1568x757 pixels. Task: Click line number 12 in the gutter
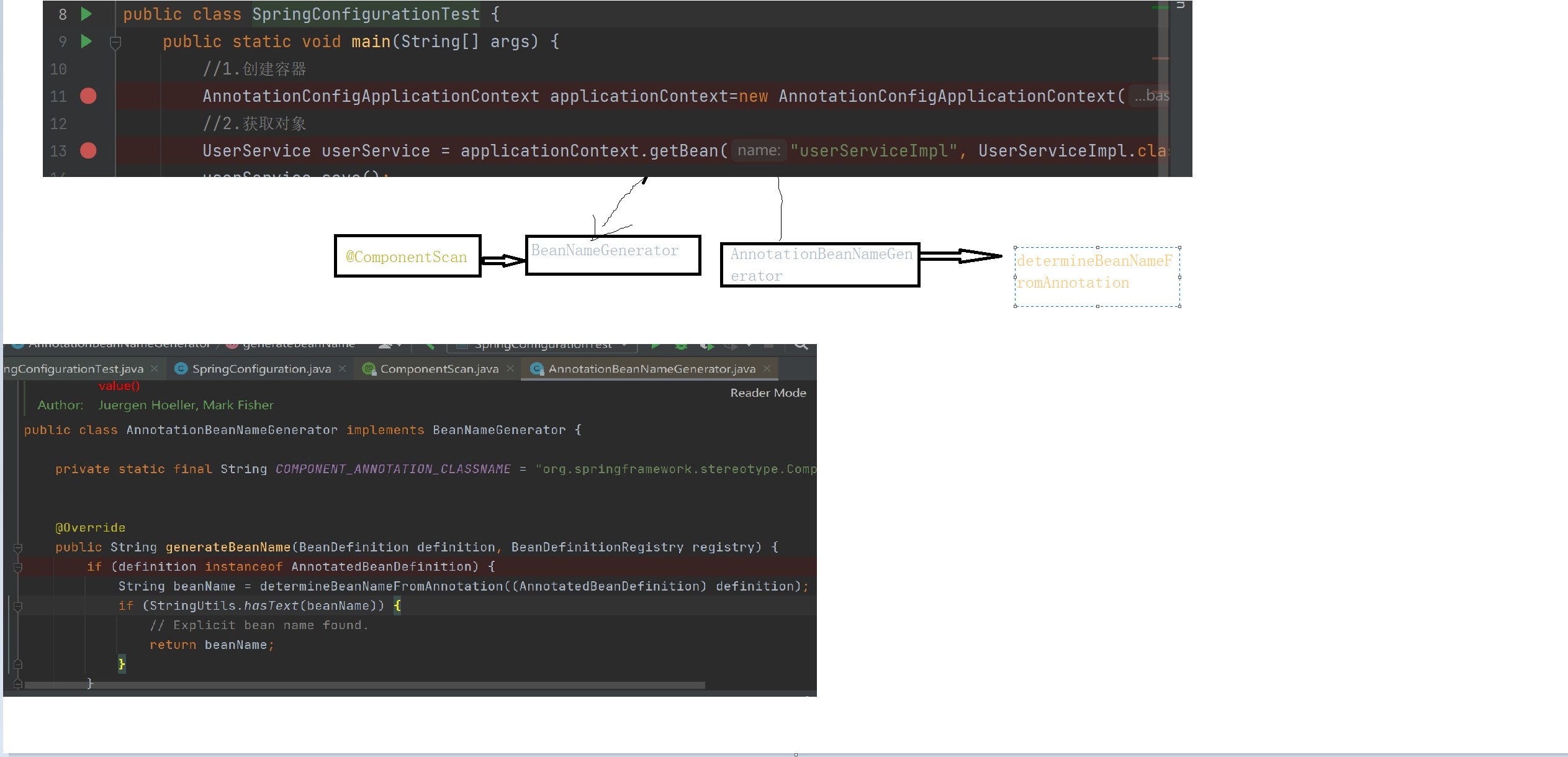click(x=58, y=124)
